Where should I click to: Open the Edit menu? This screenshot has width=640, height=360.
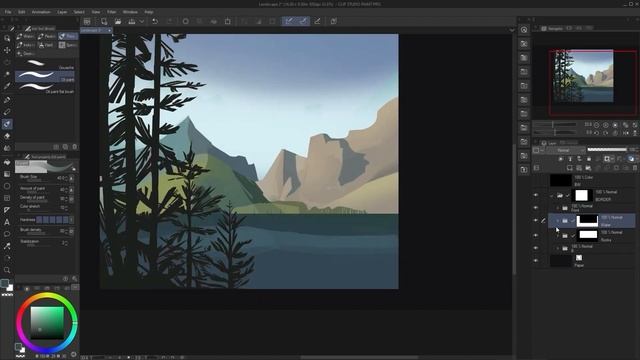[22, 12]
